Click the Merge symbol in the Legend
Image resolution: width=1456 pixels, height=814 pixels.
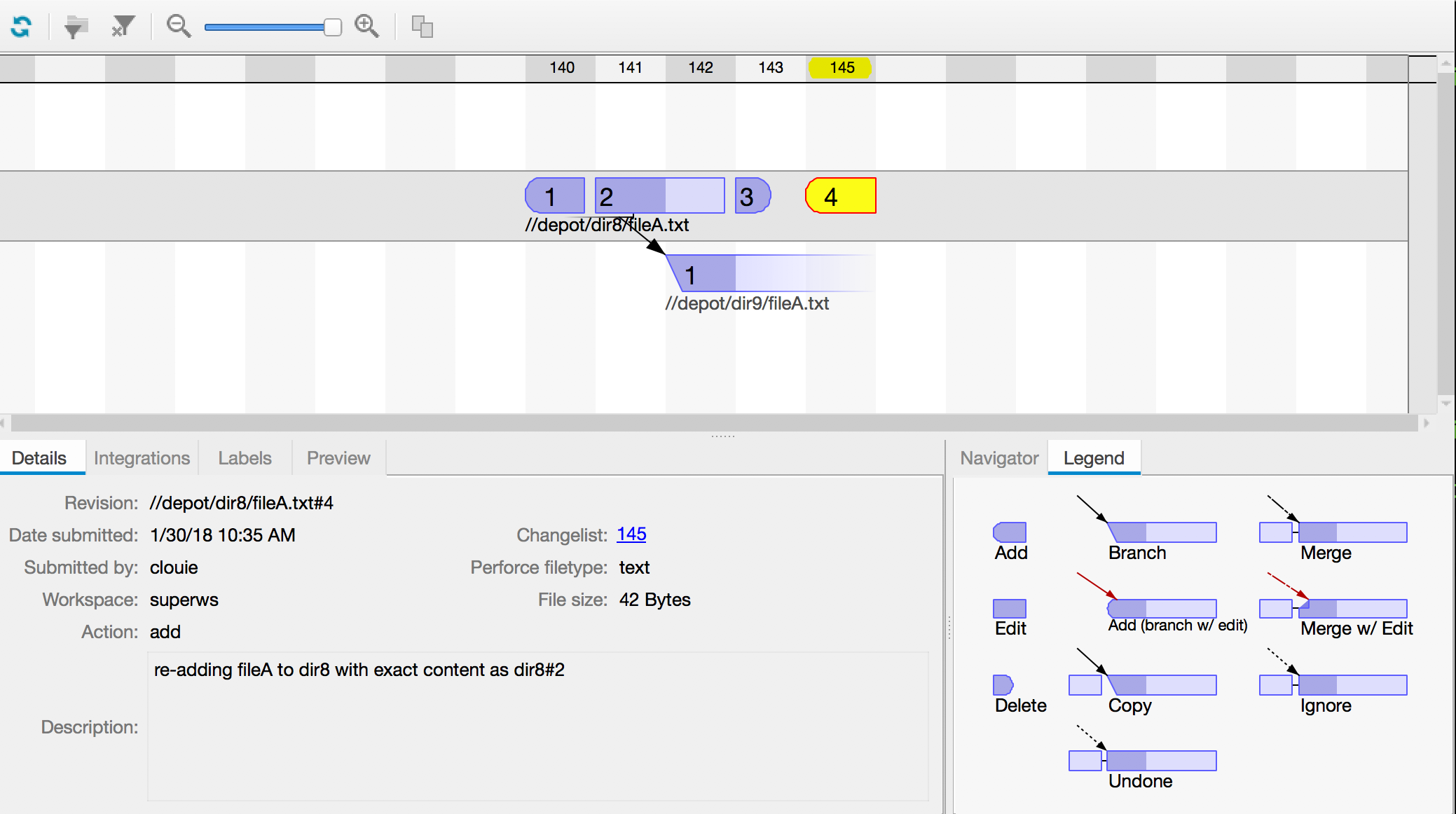(1331, 532)
